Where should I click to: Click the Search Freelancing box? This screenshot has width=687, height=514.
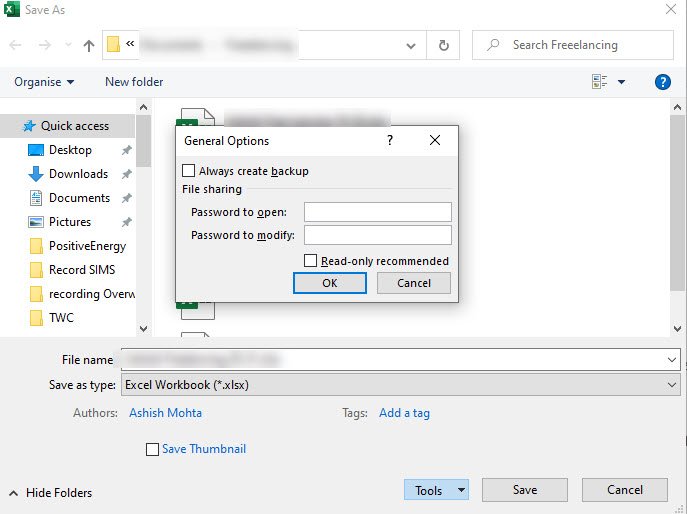point(573,45)
